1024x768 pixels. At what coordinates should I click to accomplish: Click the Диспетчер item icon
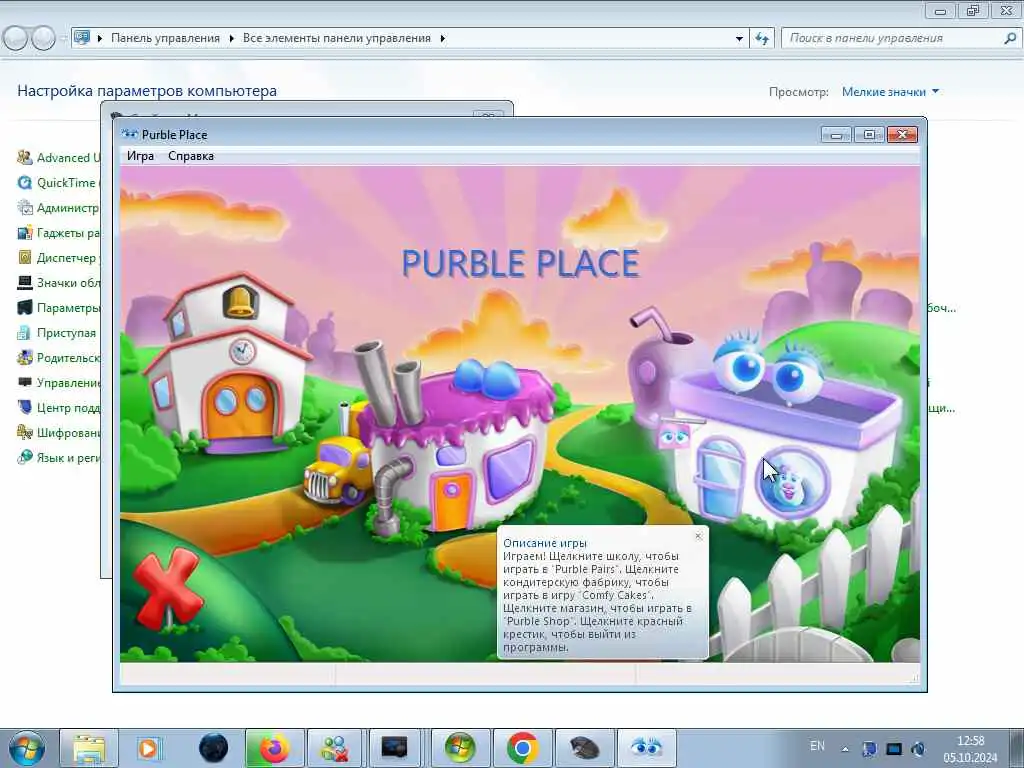[x=25, y=257]
